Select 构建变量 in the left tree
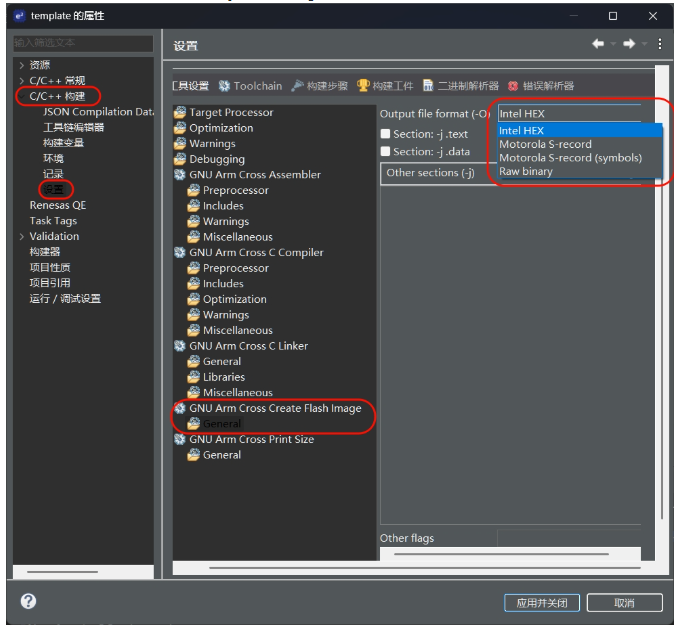677x629 pixels. 63,143
